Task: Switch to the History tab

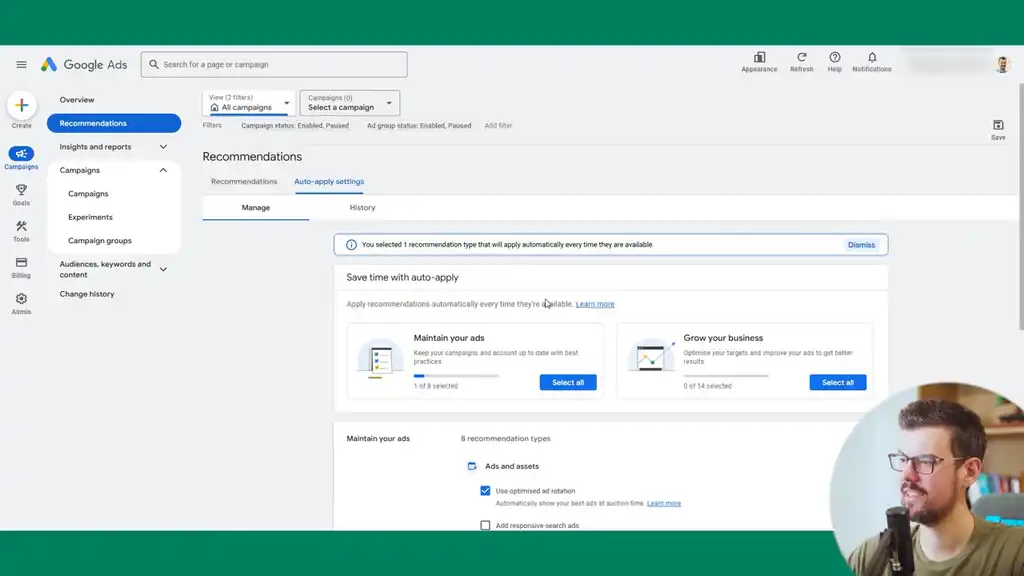Action: (x=362, y=207)
